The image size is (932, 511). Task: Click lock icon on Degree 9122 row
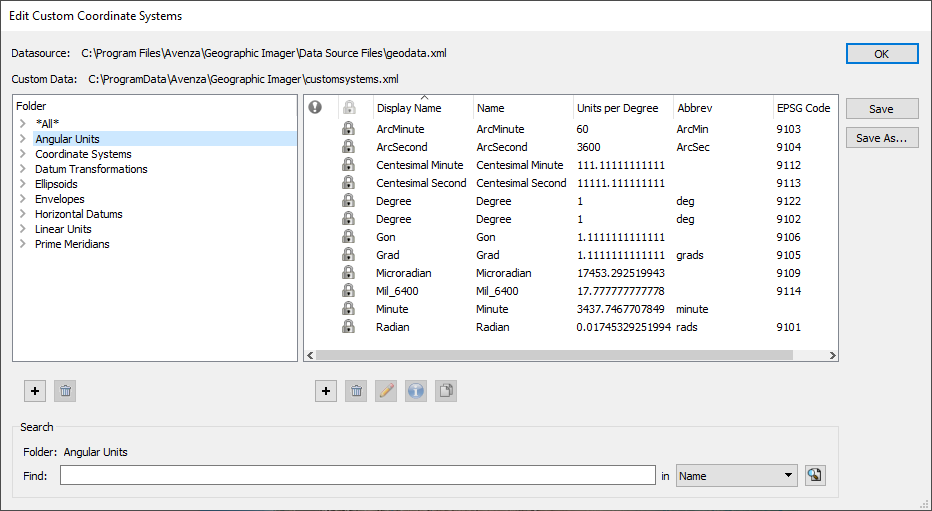point(348,201)
